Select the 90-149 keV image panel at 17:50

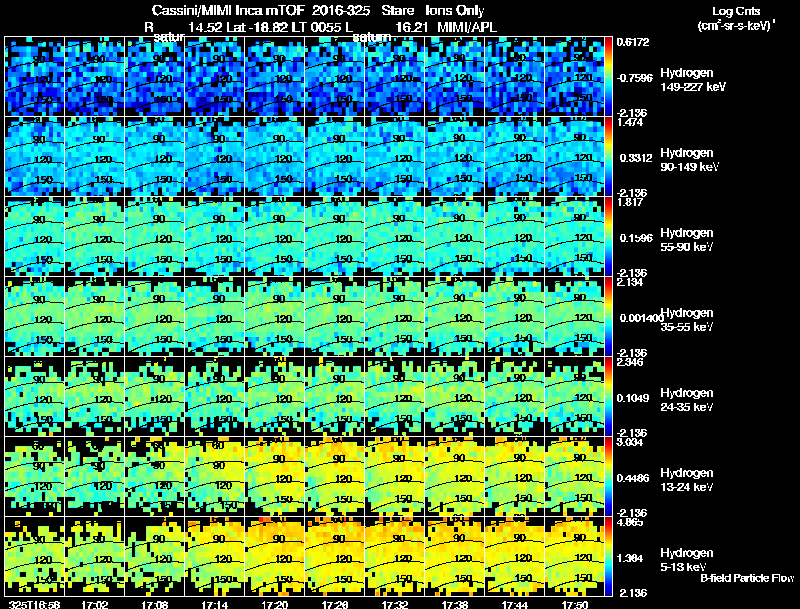(575, 156)
